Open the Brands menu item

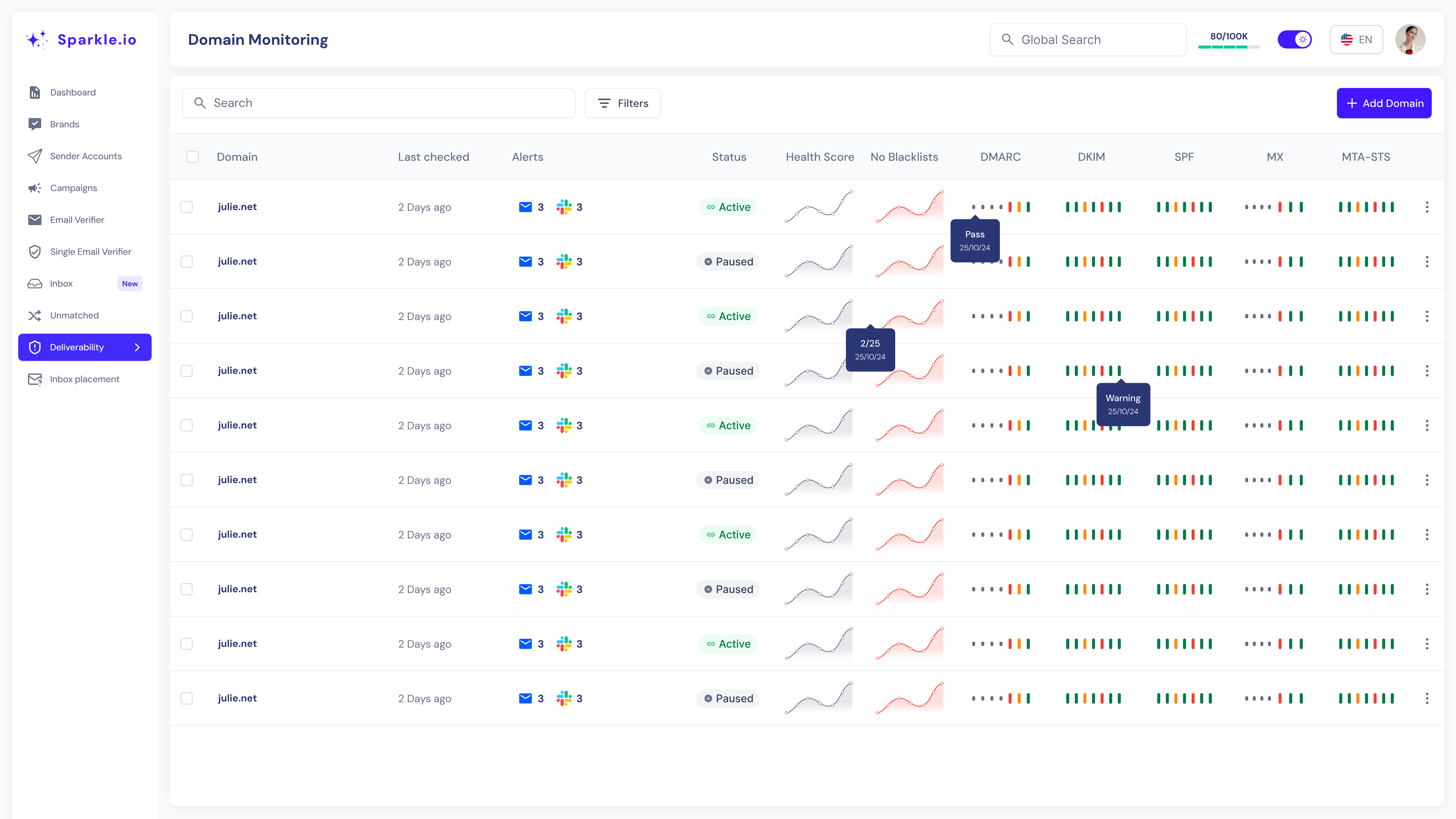coord(64,124)
